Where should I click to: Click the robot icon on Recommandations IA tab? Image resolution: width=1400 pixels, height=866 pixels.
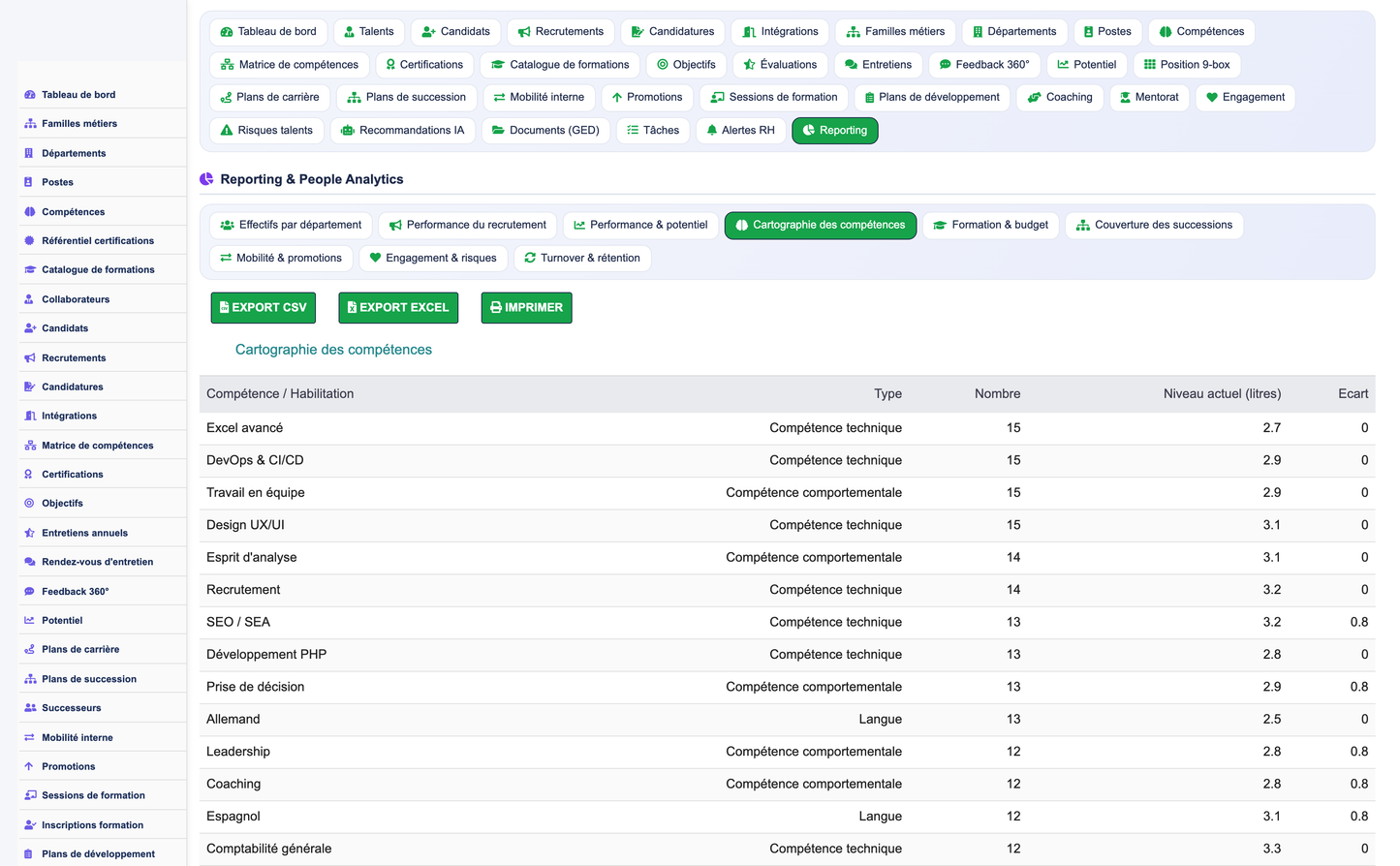click(x=348, y=130)
